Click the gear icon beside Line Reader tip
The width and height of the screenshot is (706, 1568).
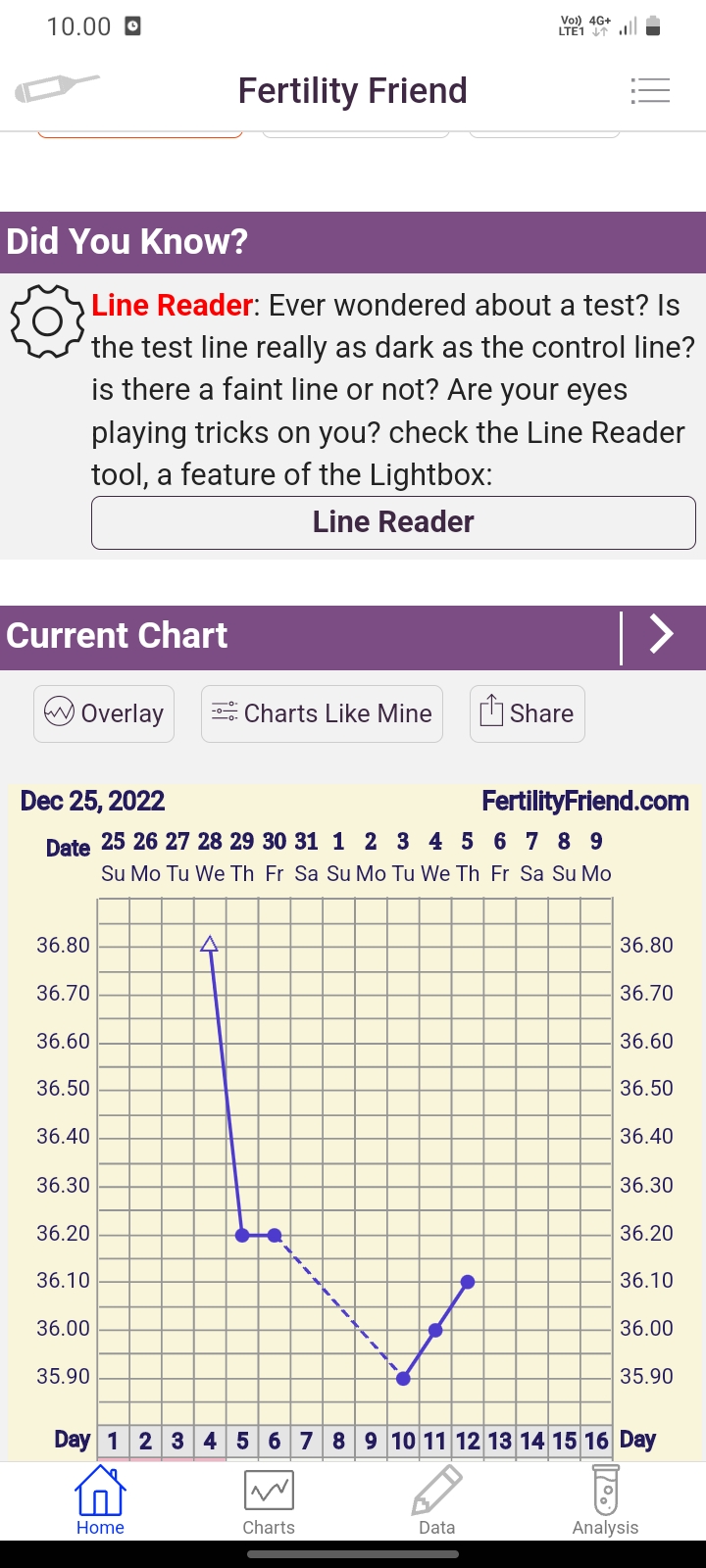tap(46, 320)
